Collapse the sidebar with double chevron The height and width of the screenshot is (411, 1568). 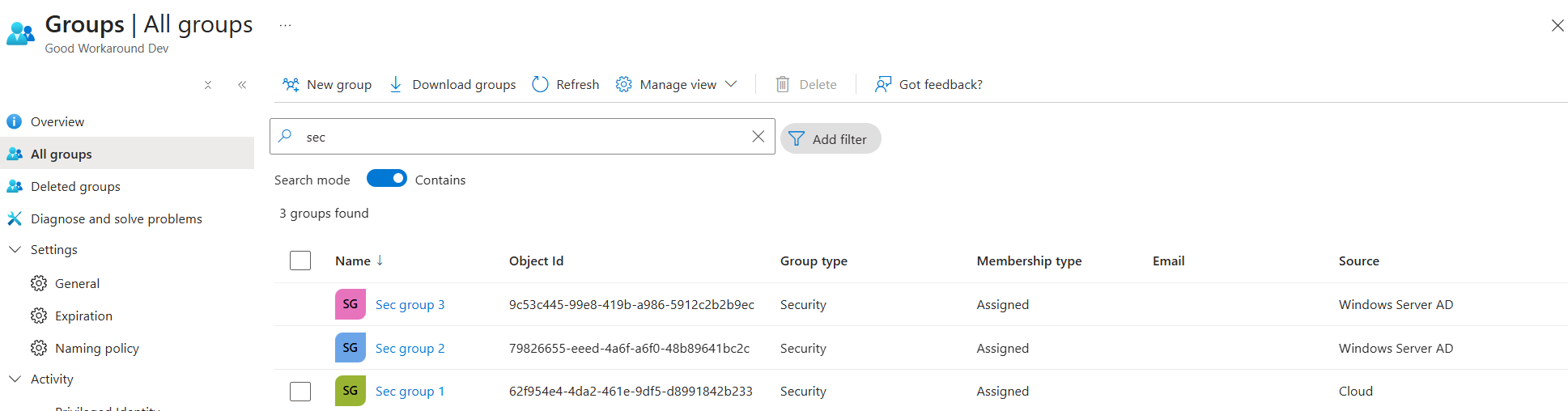(242, 85)
